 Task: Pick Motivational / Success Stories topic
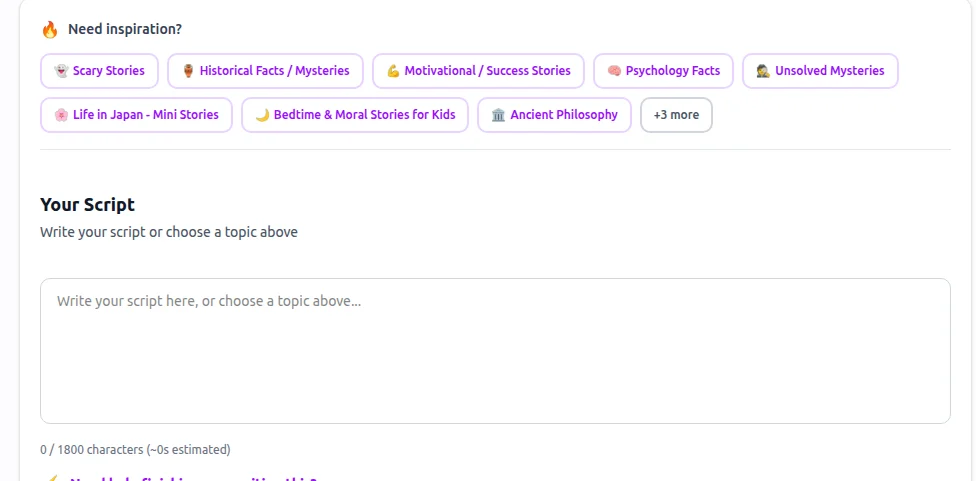[x=478, y=71]
